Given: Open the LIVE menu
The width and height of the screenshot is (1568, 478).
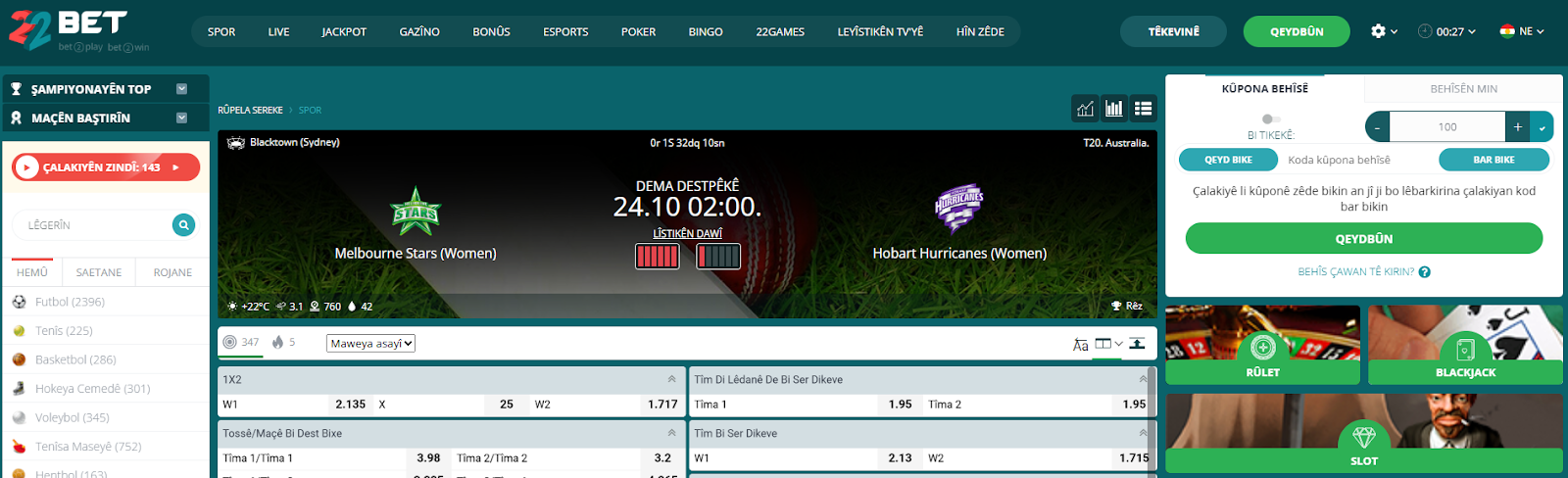Looking at the screenshot, I should coord(278,32).
